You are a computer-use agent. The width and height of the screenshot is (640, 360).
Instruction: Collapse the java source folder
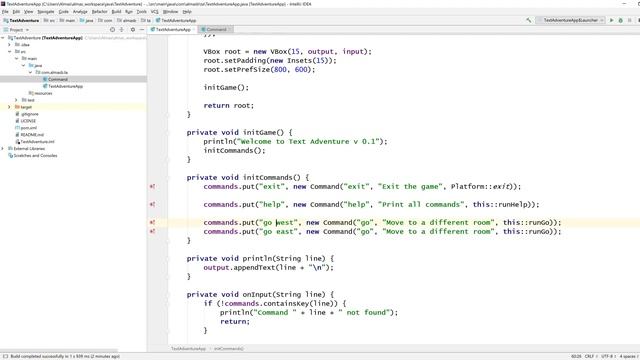[x=23, y=65]
